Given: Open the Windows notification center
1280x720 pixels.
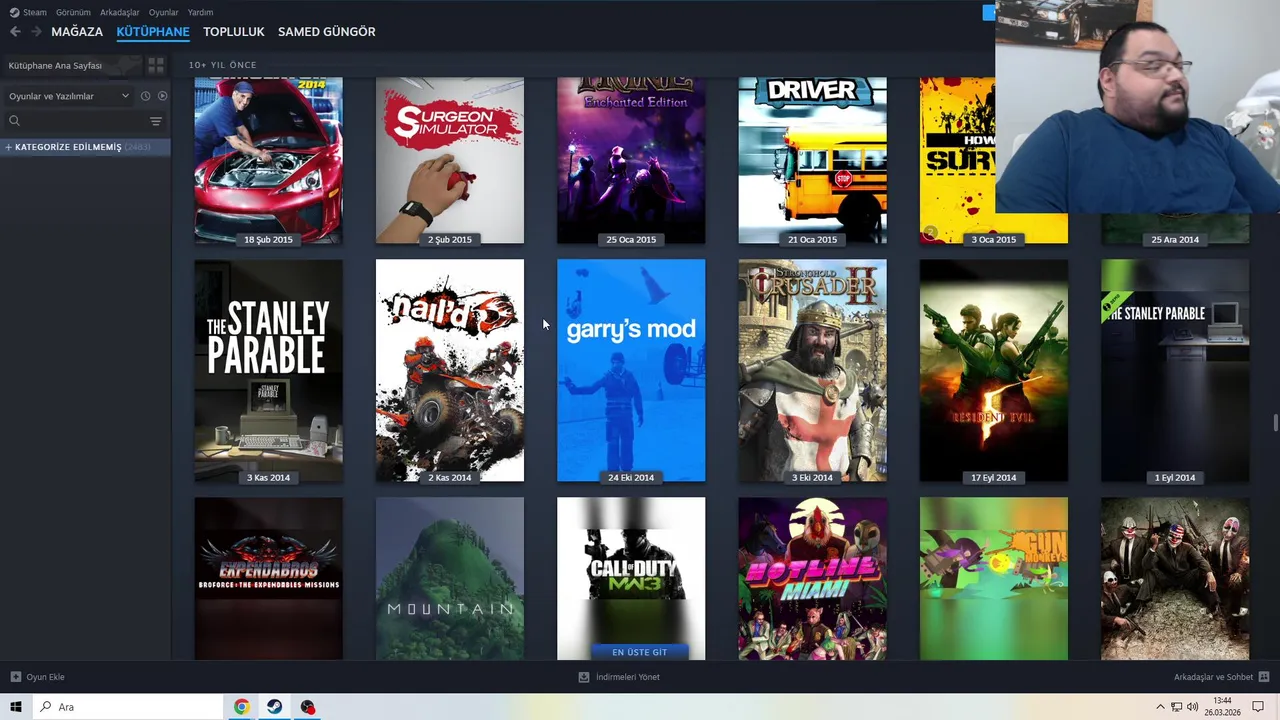Looking at the screenshot, I should (1258, 707).
